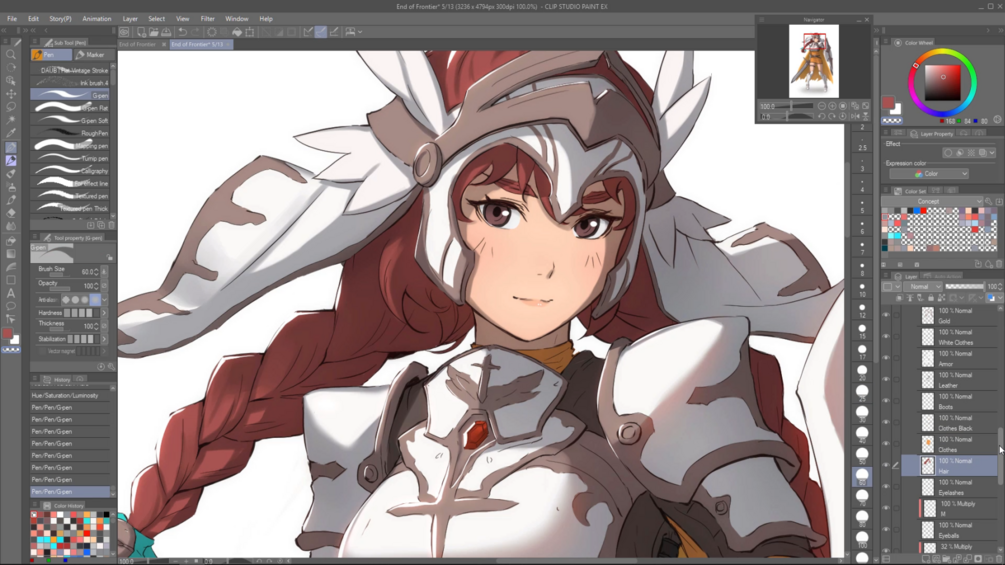
Task: Select the Lasso selection tool
Action: pyautogui.click(x=11, y=107)
